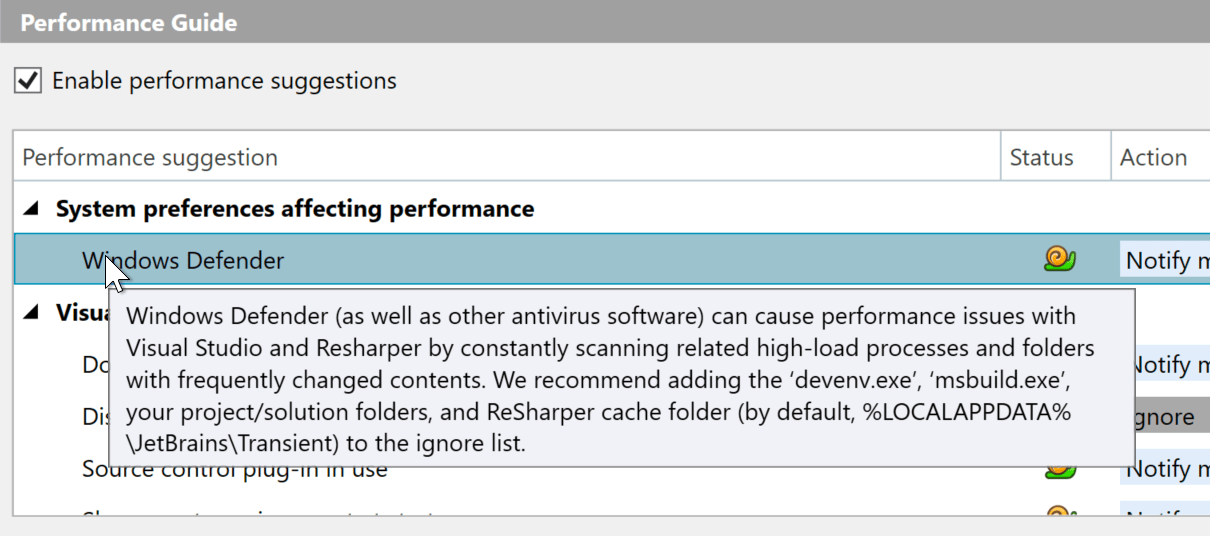
Task: Select 'System preferences affecting performance' group heading
Action: pos(294,209)
